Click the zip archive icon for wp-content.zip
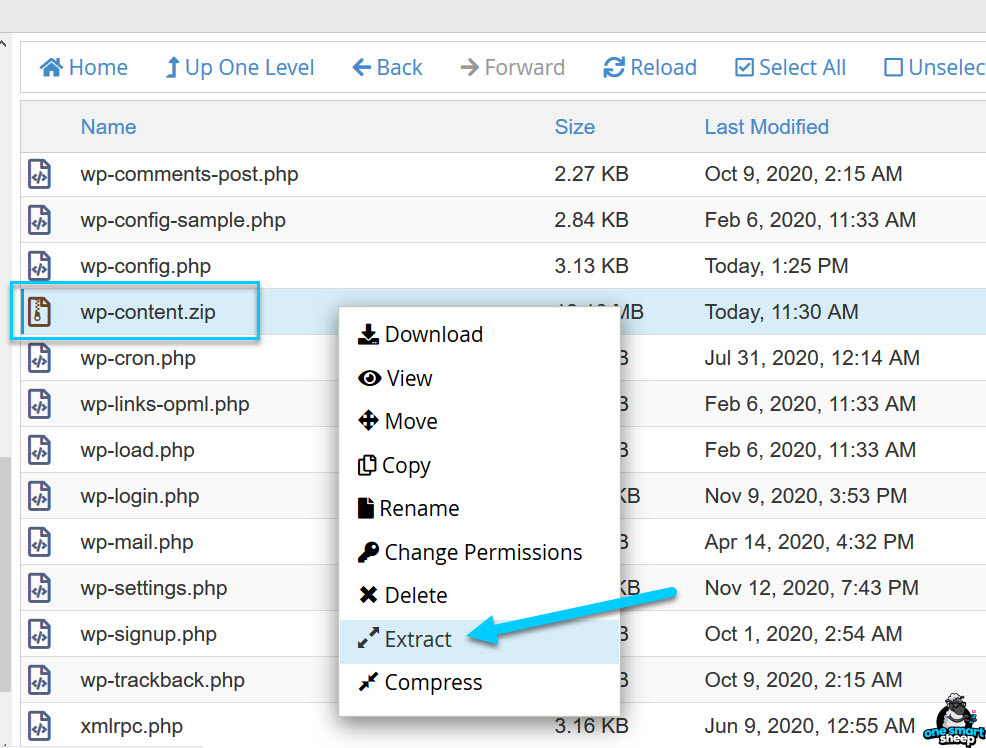This screenshot has width=986, height=748. pyautogui.click(x=39, y=312)
